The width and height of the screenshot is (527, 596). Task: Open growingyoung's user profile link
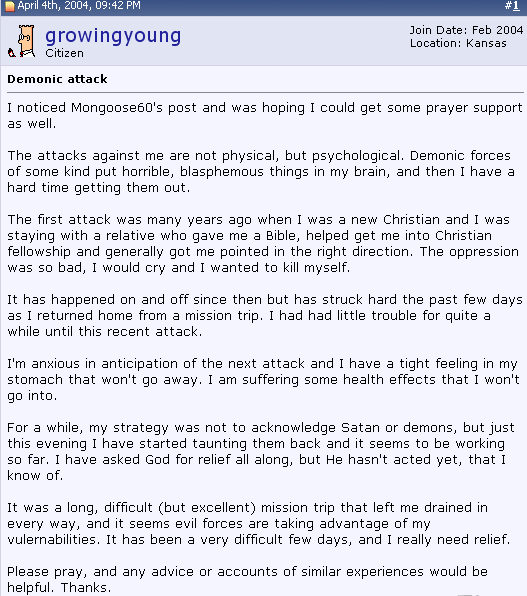click(x=113, y=36)
